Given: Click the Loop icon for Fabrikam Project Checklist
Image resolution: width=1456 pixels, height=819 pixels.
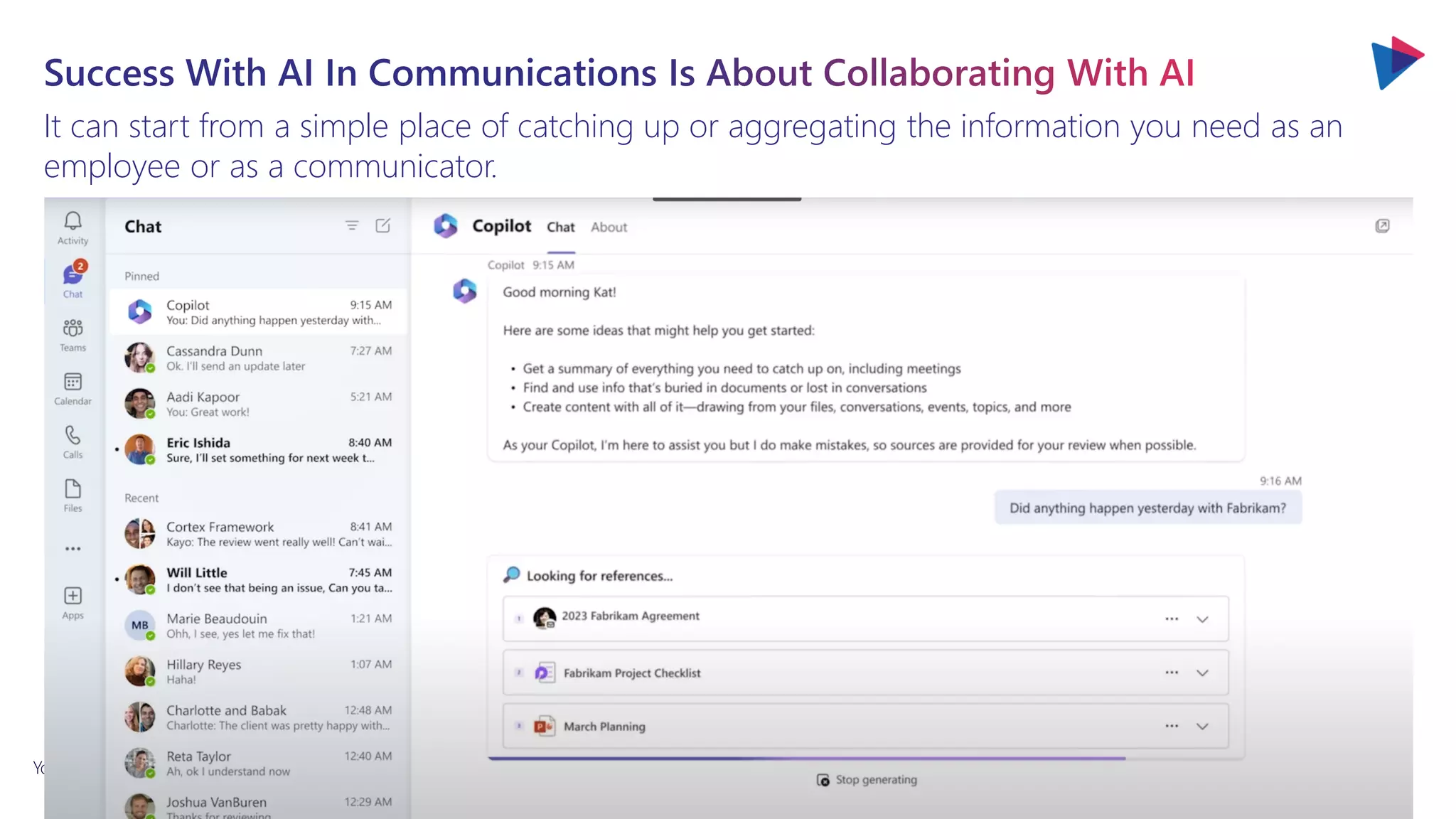Looking at the screenshot, I should pos(545,673).
